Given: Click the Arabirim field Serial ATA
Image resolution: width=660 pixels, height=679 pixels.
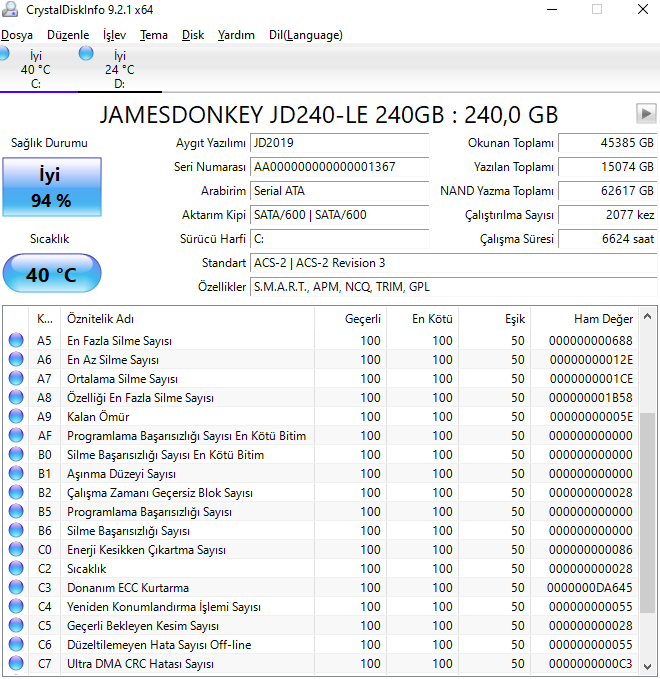Looking at the screenshot, I should coord(340,191).
